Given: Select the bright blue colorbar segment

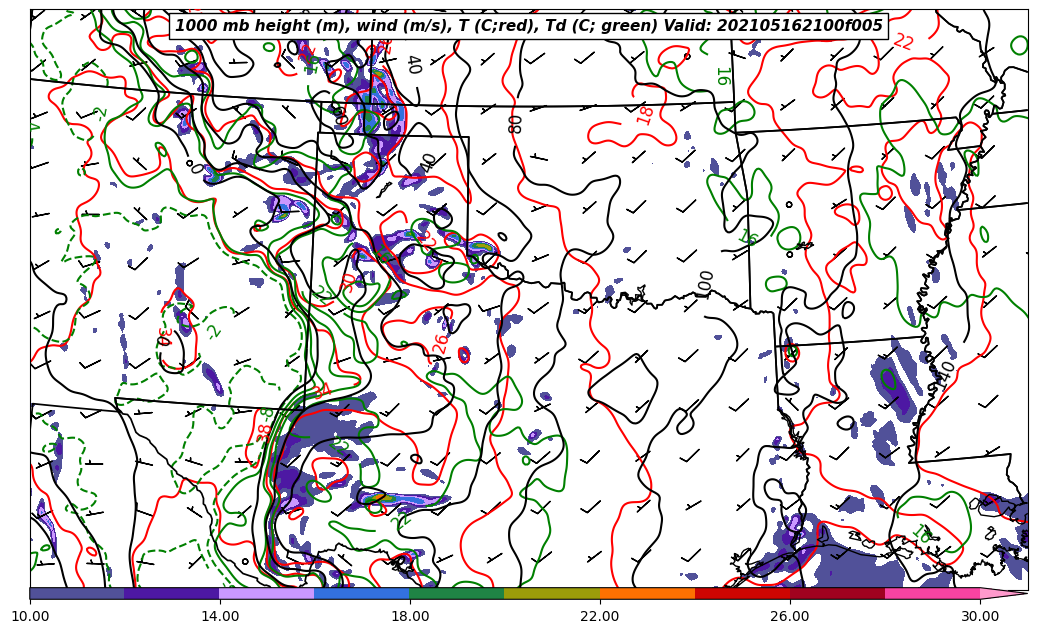Looking at the screenshot, I should click(x=362, y=593).
